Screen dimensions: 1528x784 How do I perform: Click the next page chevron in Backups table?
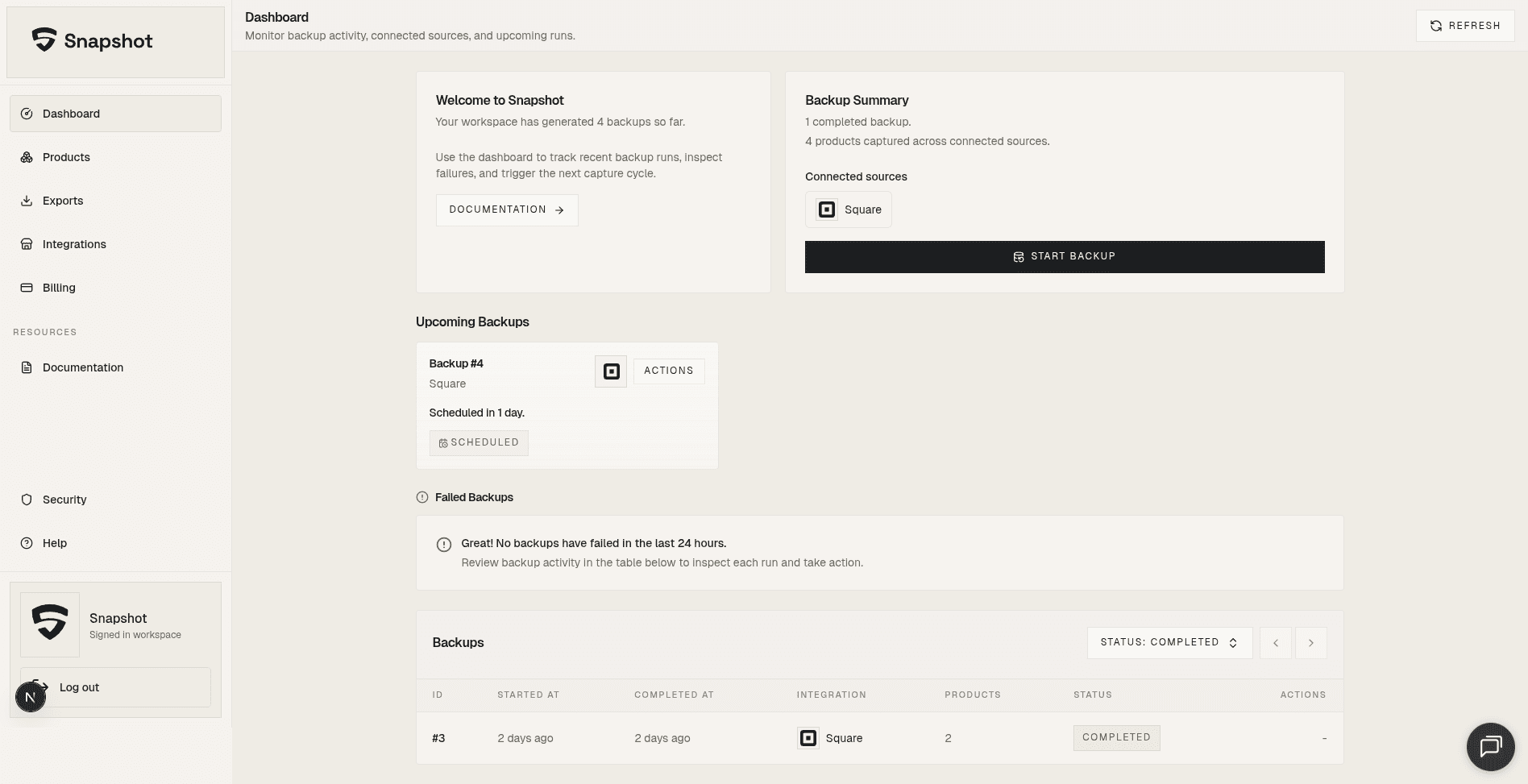1311,642
